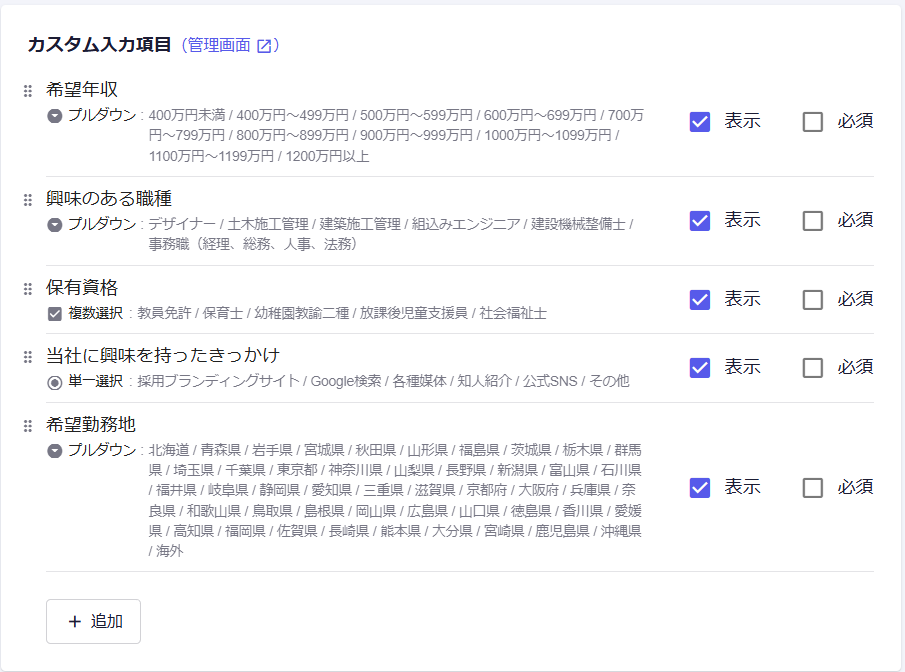Uncheck 表示 for 希望年収

[700, 122]
